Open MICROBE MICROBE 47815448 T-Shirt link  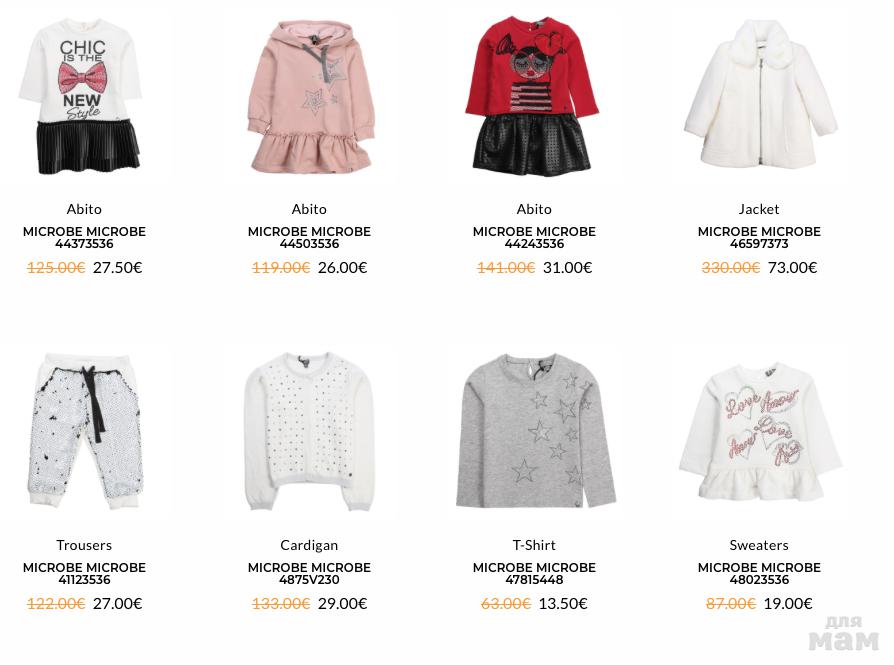[x=534, y=573]
